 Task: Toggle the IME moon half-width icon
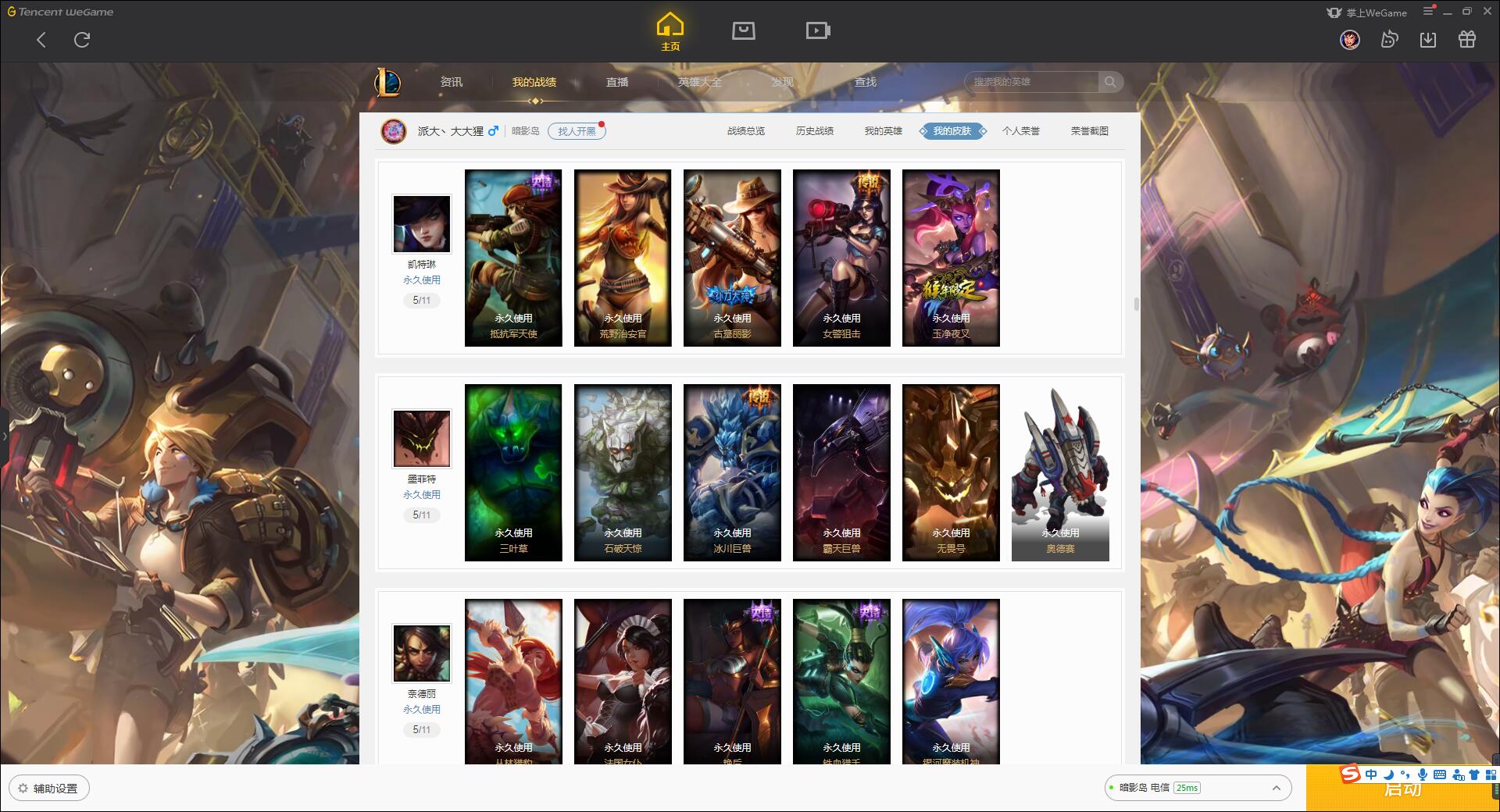click(x=1388, y=775)
